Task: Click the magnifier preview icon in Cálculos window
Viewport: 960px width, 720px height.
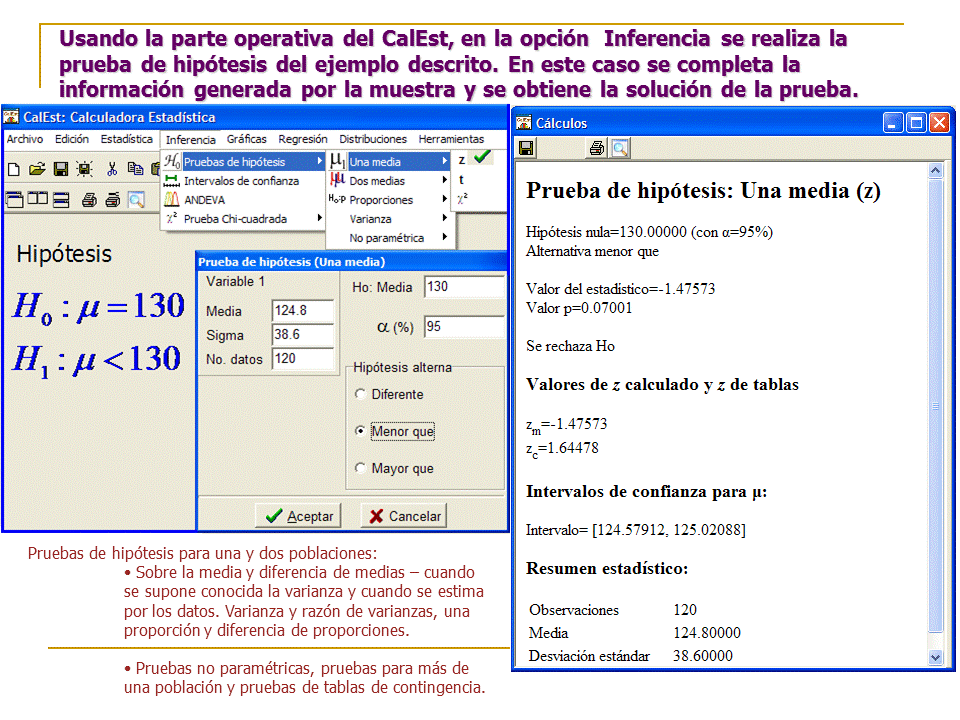Action: tap(620, 148)
